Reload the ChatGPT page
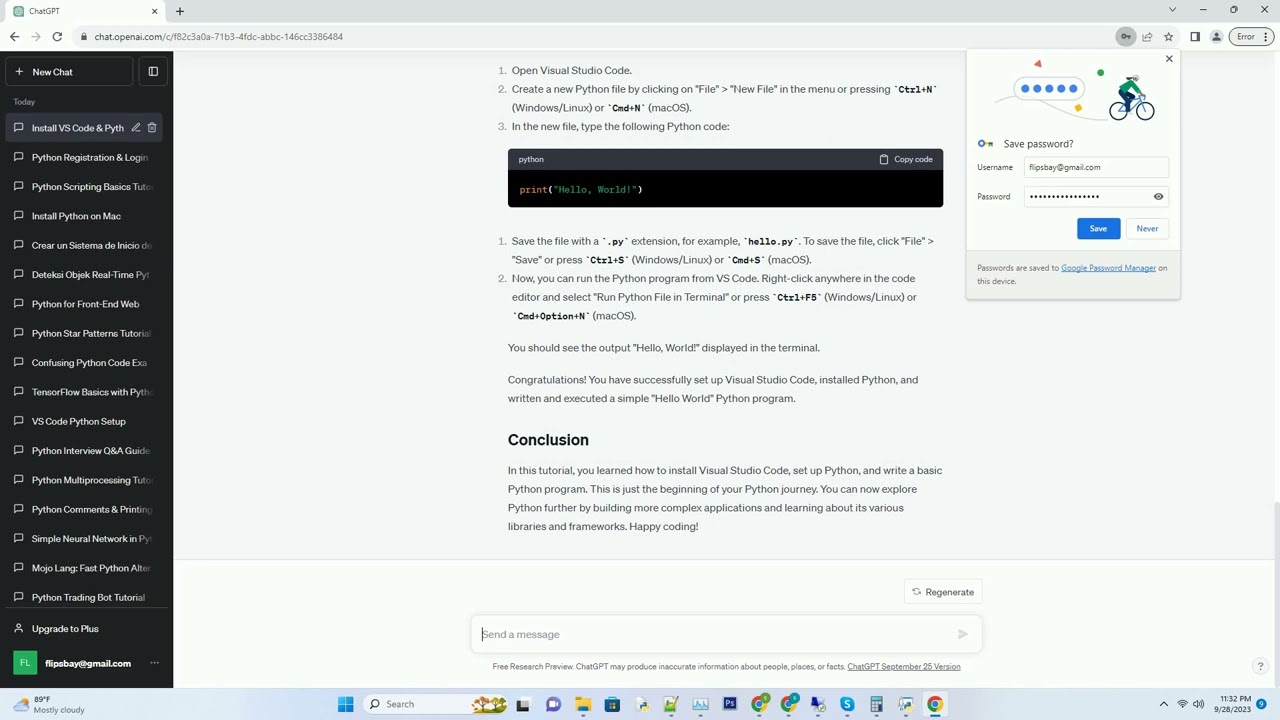The width and height of the screenshot is (1280, 720). 57,37
